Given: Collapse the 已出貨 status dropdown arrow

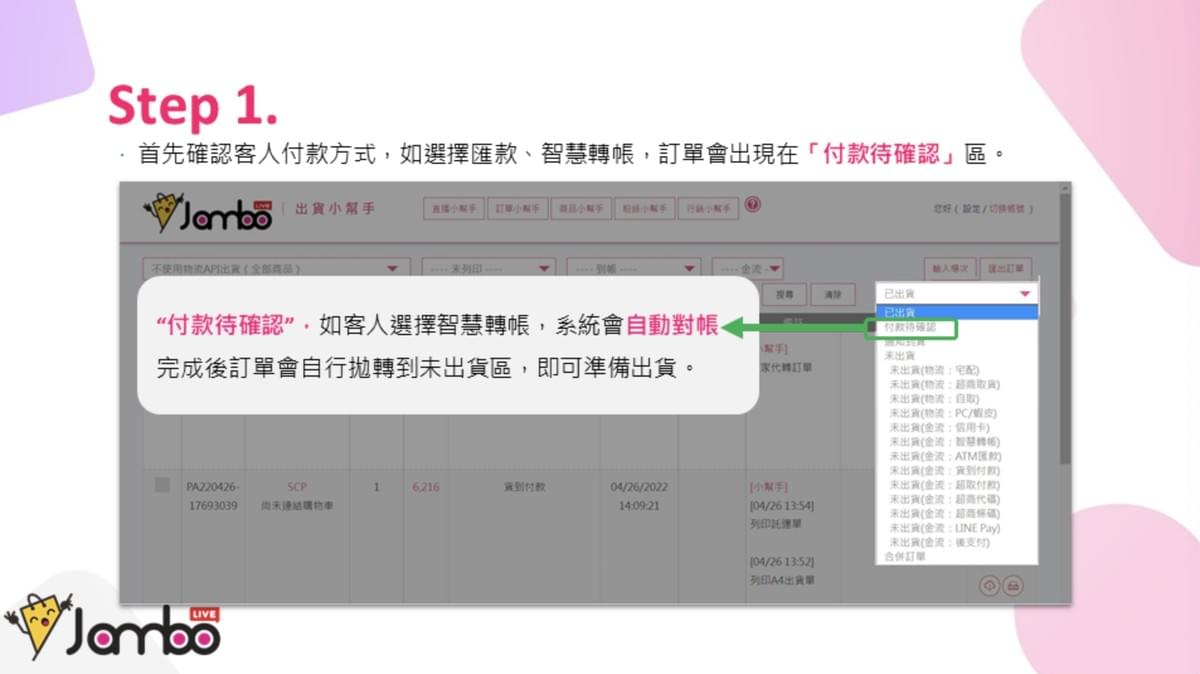Looking at the screenshot, I should click(1025, 294).
